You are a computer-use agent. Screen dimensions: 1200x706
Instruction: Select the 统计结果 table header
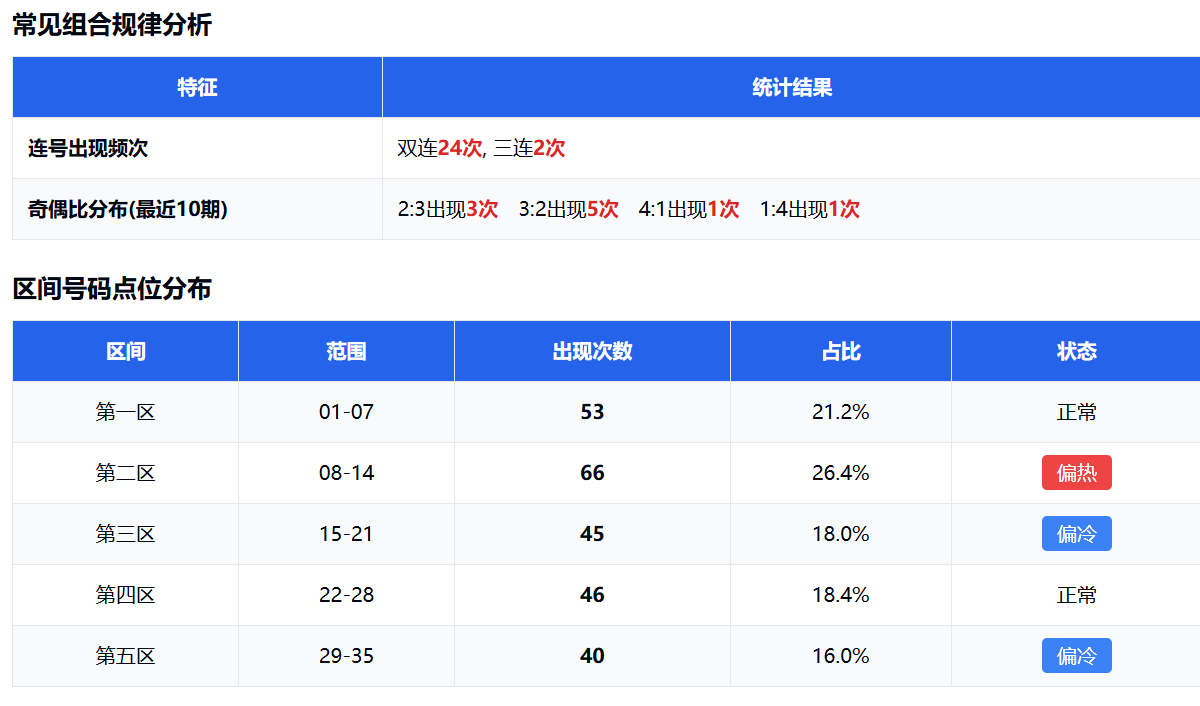click(791, 87)
